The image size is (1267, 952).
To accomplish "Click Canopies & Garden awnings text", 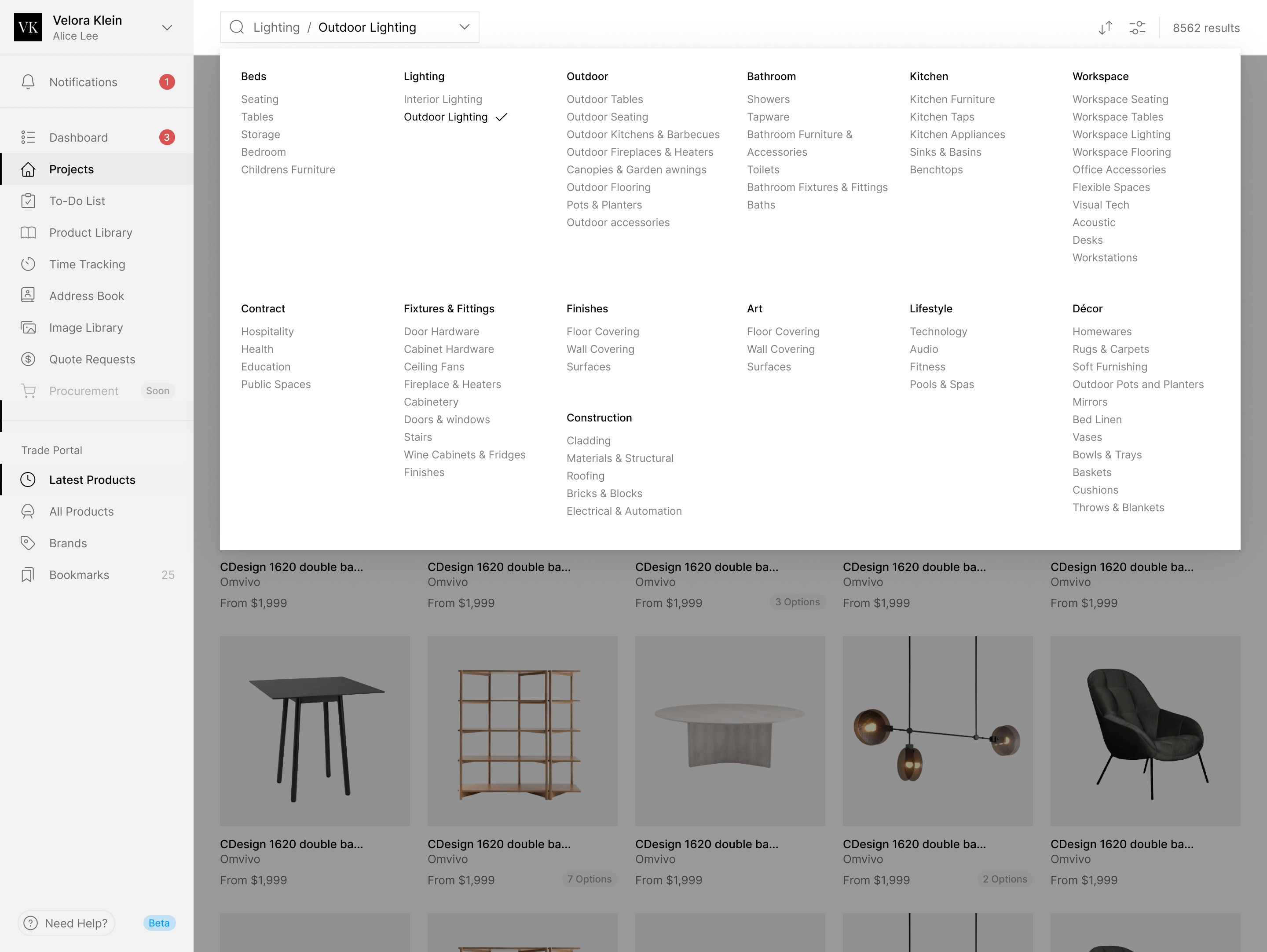I will (x=637, y=169).
